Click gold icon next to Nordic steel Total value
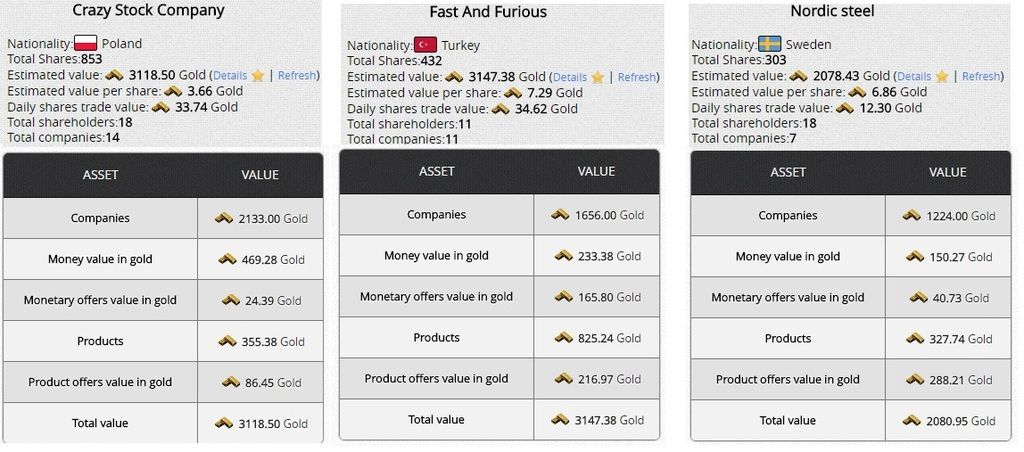Viewport: 1024px width, 452px height. coord(911,421)
